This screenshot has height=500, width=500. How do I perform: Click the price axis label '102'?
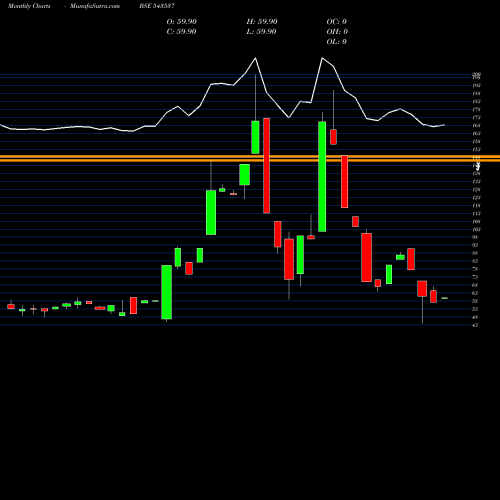476,229
